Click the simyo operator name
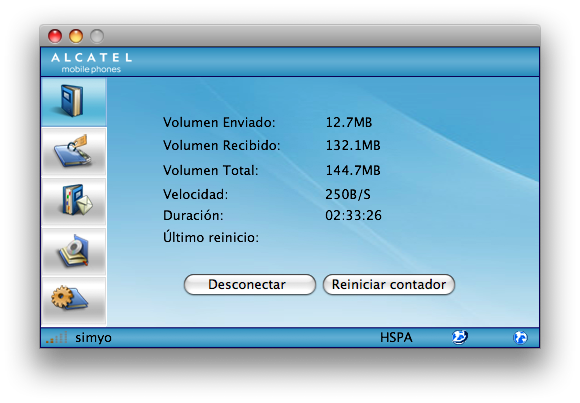This screenshot has height=403, width=580. coord(93,338)
